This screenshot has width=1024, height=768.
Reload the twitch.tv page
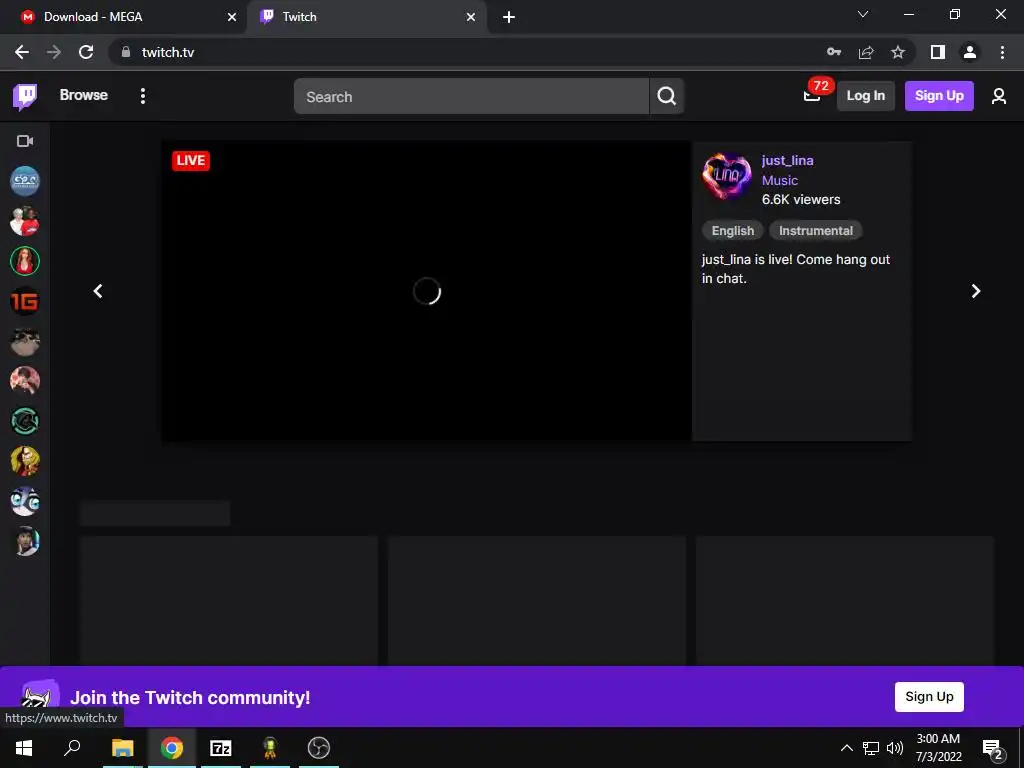point(86,52)
